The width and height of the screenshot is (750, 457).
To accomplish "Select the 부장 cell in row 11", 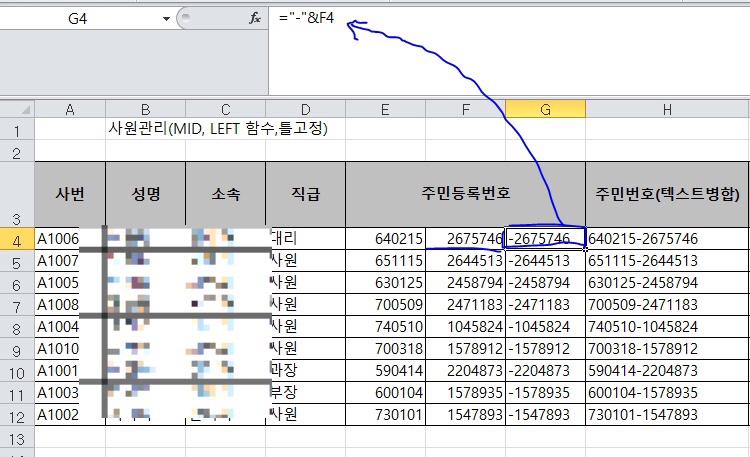I will pos(305,393).
